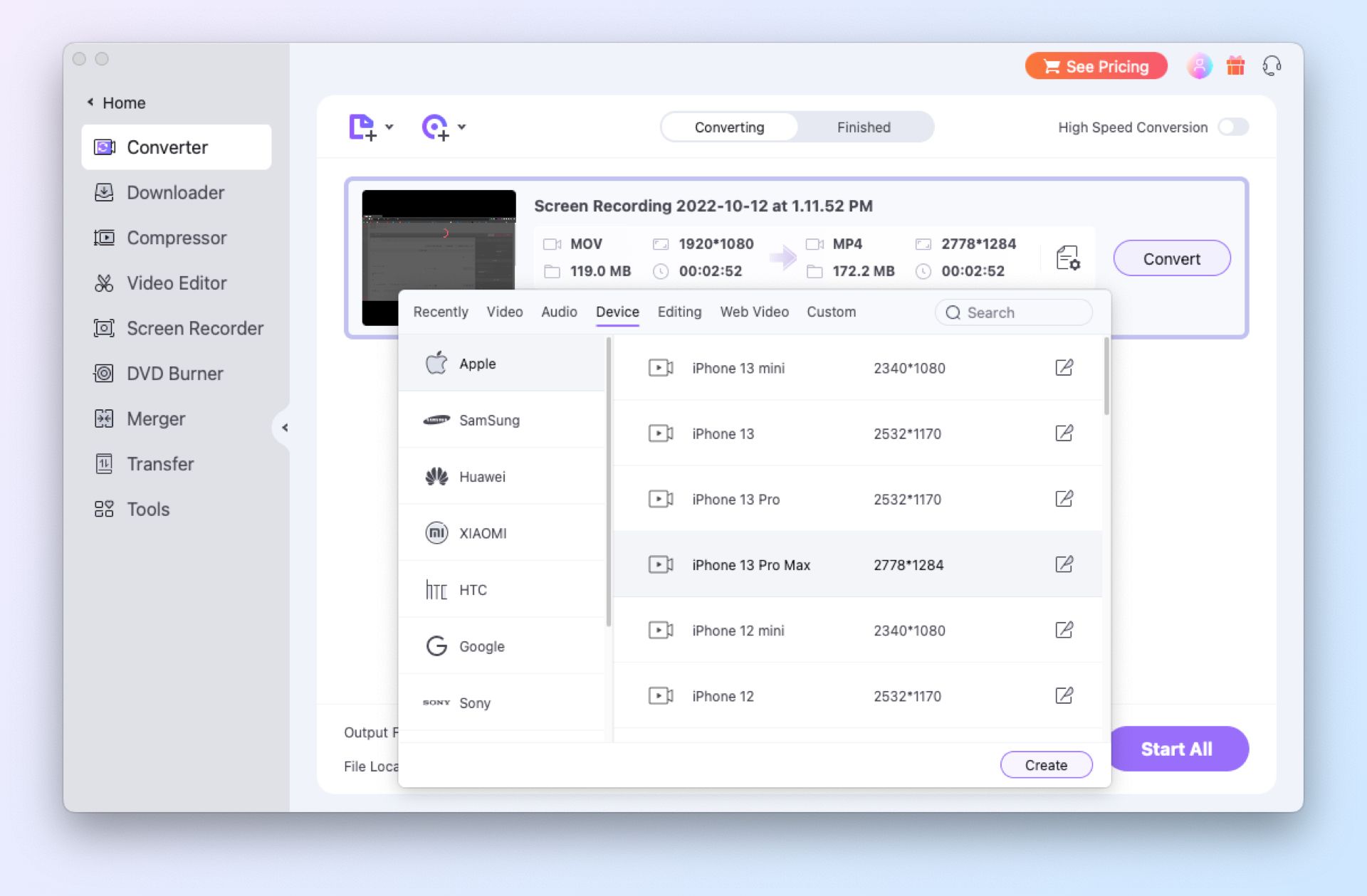This screenshot has width=1367, height=896.
Task: Toggle High Speed Conversion
Action: pyautogui.click(x=1234, y=127)
